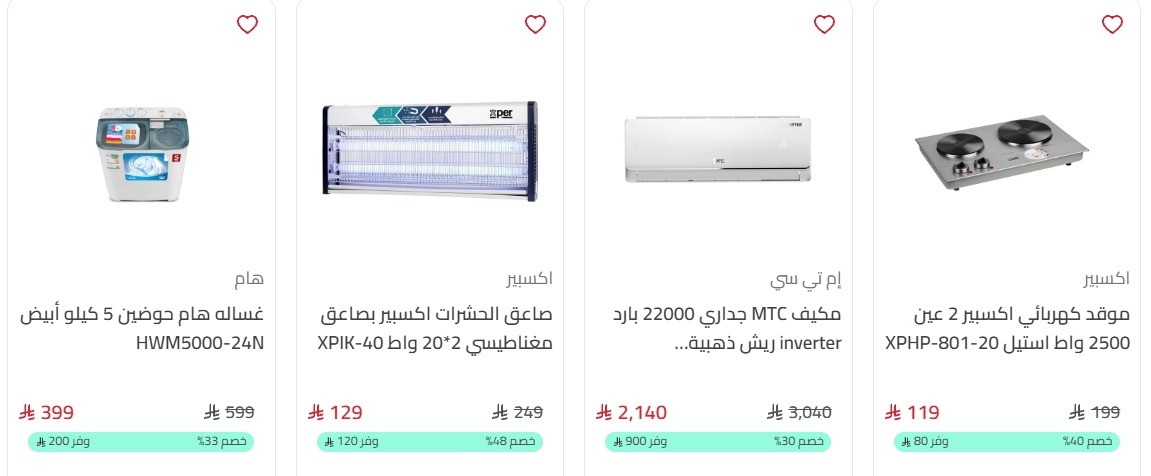1151x476 pixels.
Task: Save Ham washing machine to favorites
Action: [x=247, y=25]
